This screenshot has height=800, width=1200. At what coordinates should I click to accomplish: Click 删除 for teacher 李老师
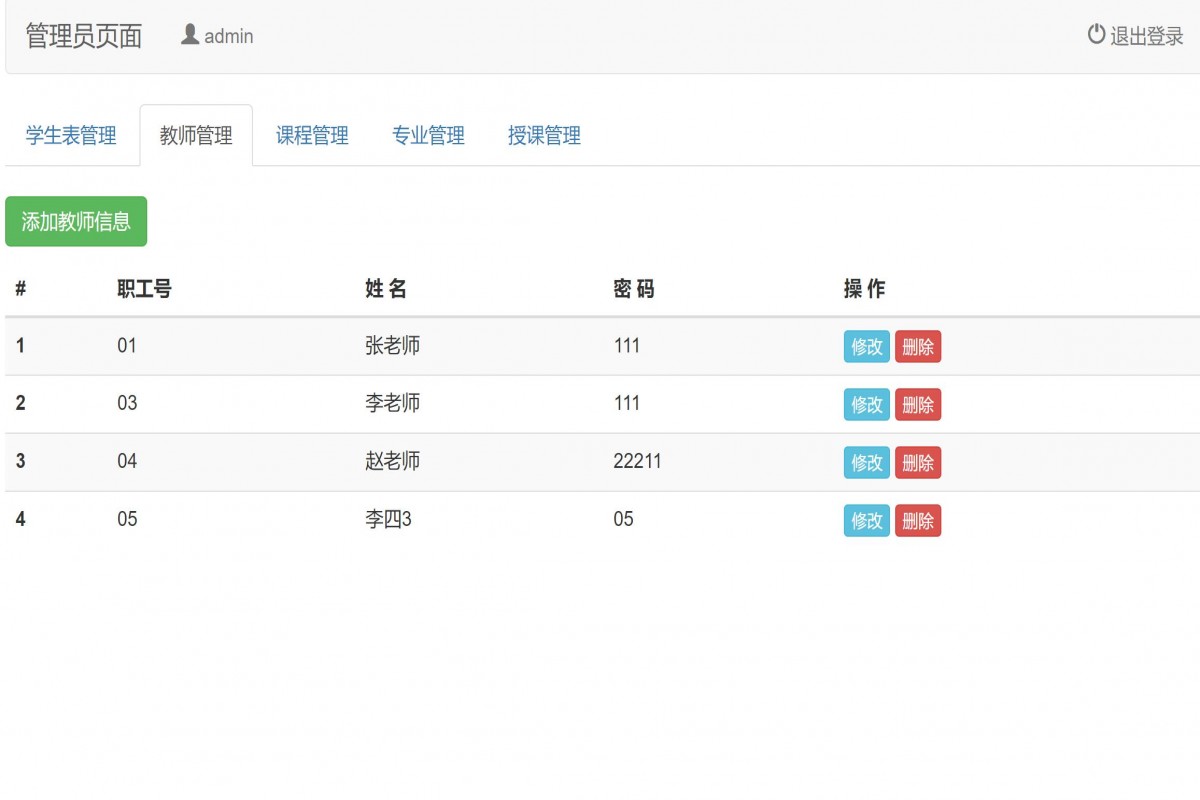pos(918,405)
